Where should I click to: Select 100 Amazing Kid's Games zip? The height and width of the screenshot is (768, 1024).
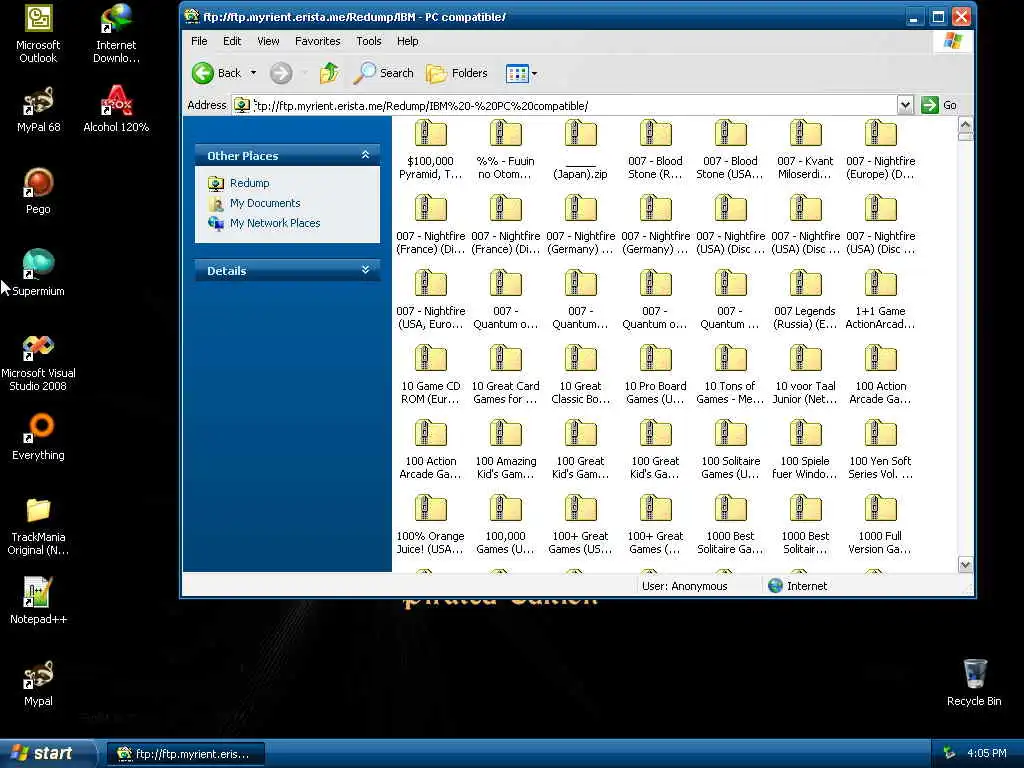[x=505, y=450]
